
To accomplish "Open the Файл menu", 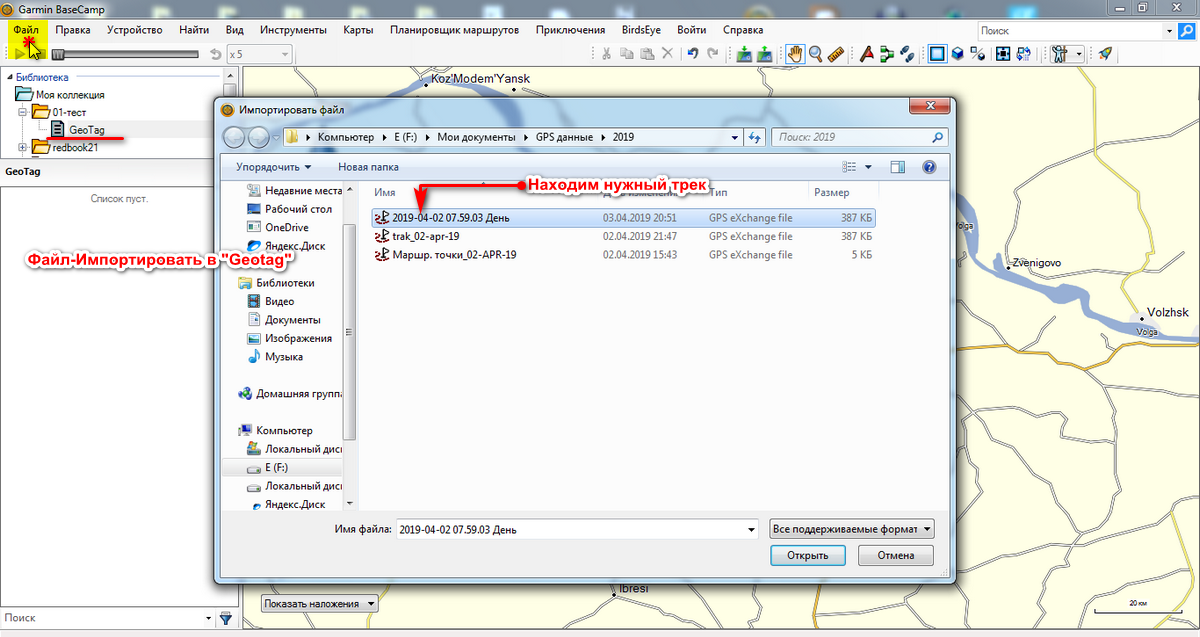I will [26, 30].
